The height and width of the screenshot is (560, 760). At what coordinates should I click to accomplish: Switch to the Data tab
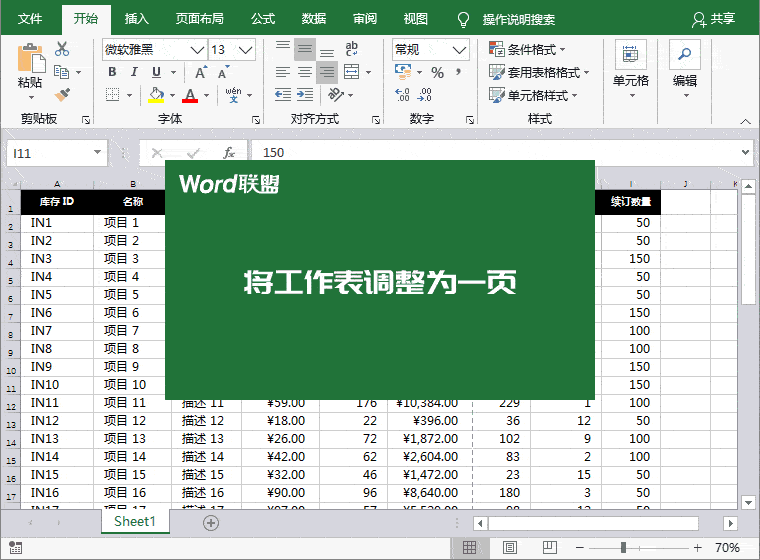tap(314, 19)
